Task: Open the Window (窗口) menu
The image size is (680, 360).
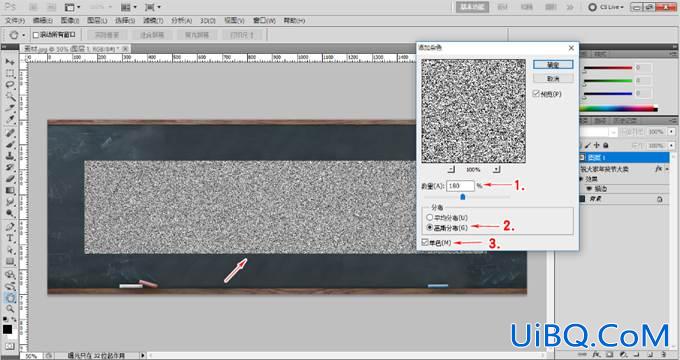Action: coord(264,20)
